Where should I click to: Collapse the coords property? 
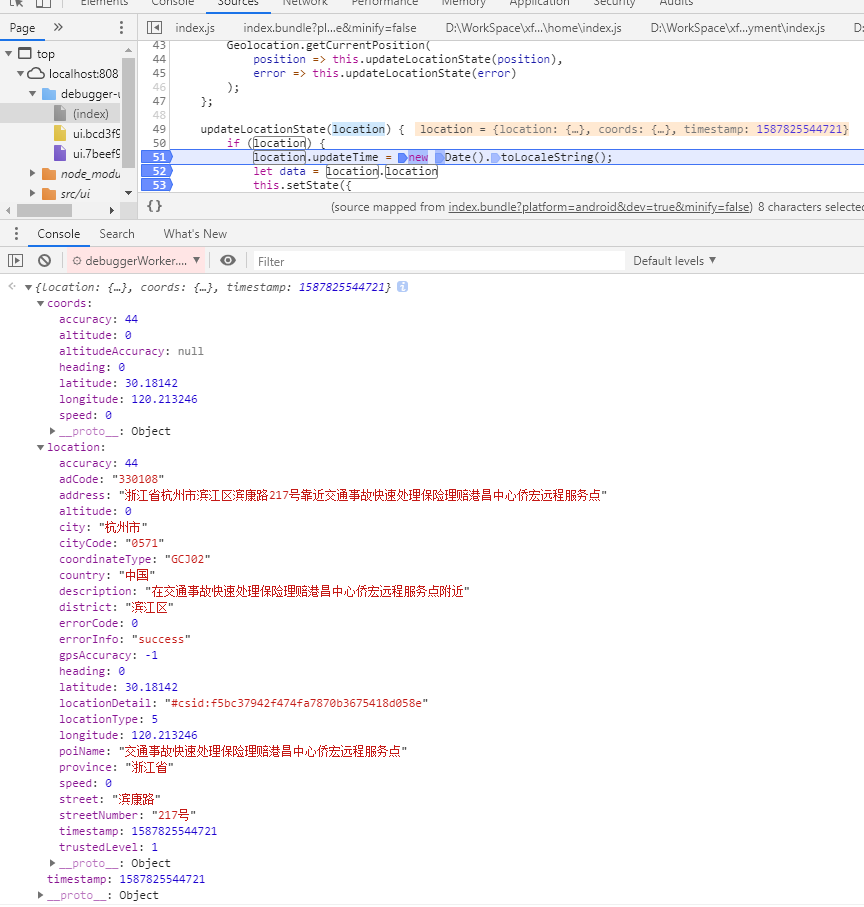pyautogui.click(x=40, y=304)
